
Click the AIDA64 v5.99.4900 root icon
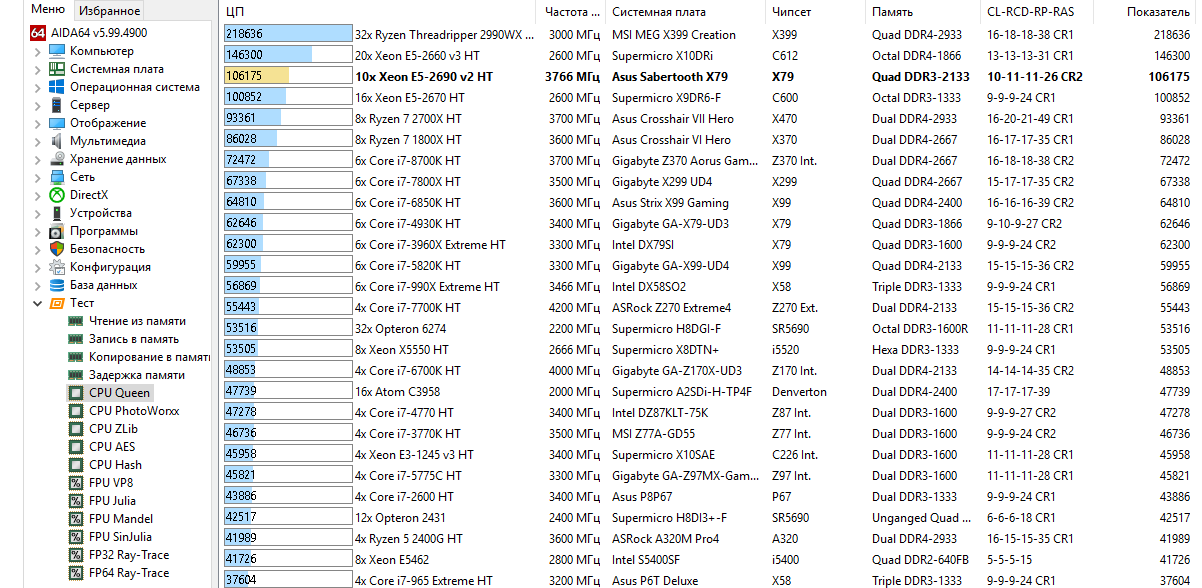click(38, 33)
